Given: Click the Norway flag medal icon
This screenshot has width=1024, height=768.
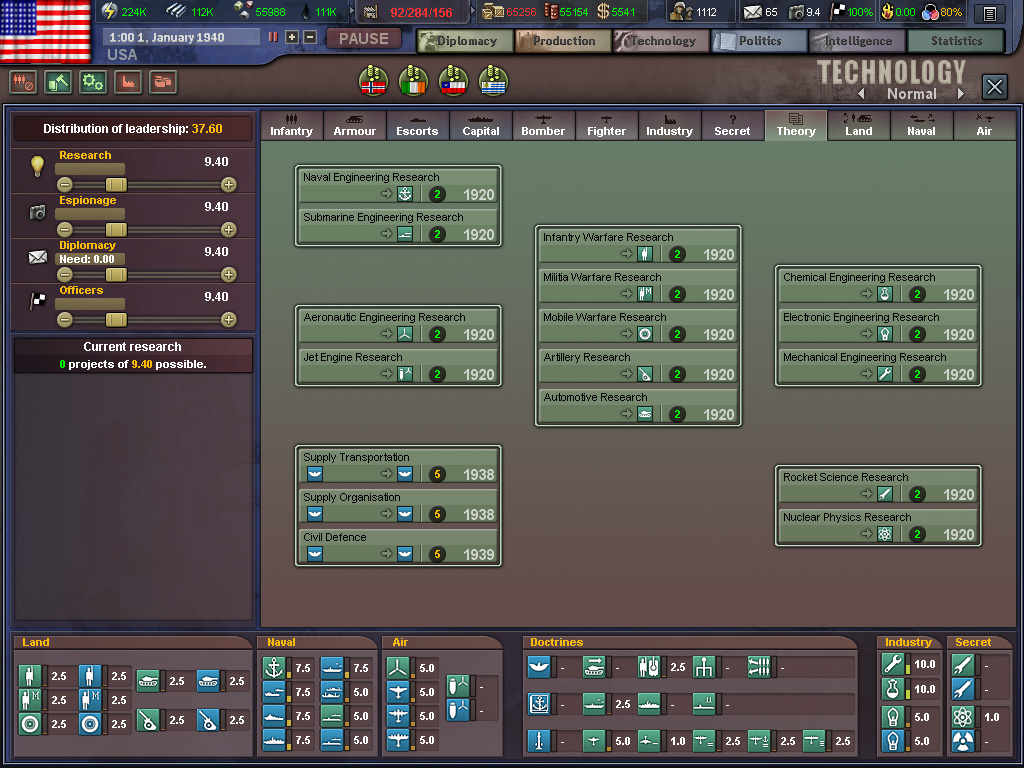Looking at the screenshot, I should 373,80.
